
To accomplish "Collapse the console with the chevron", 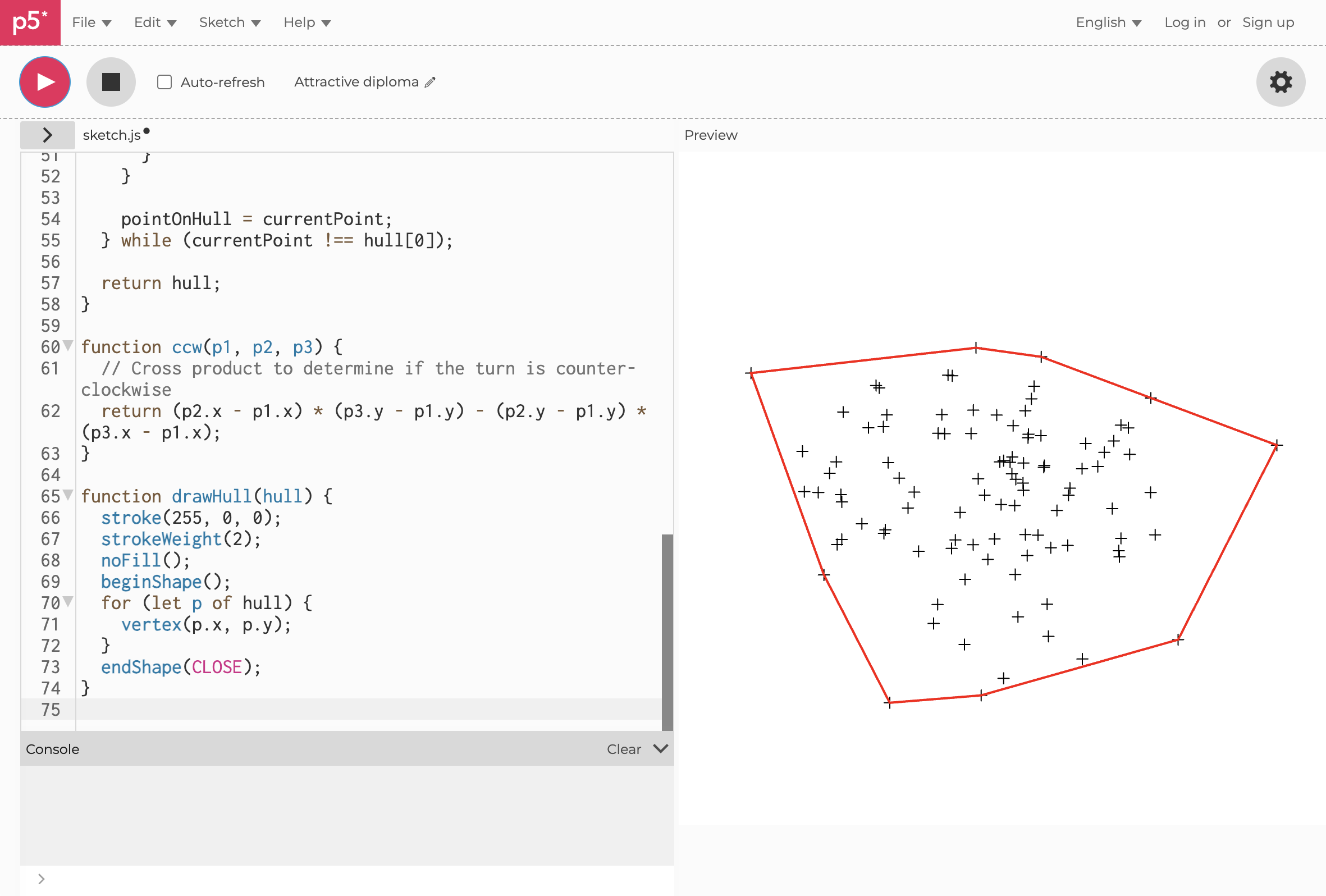I will (661, 749).
